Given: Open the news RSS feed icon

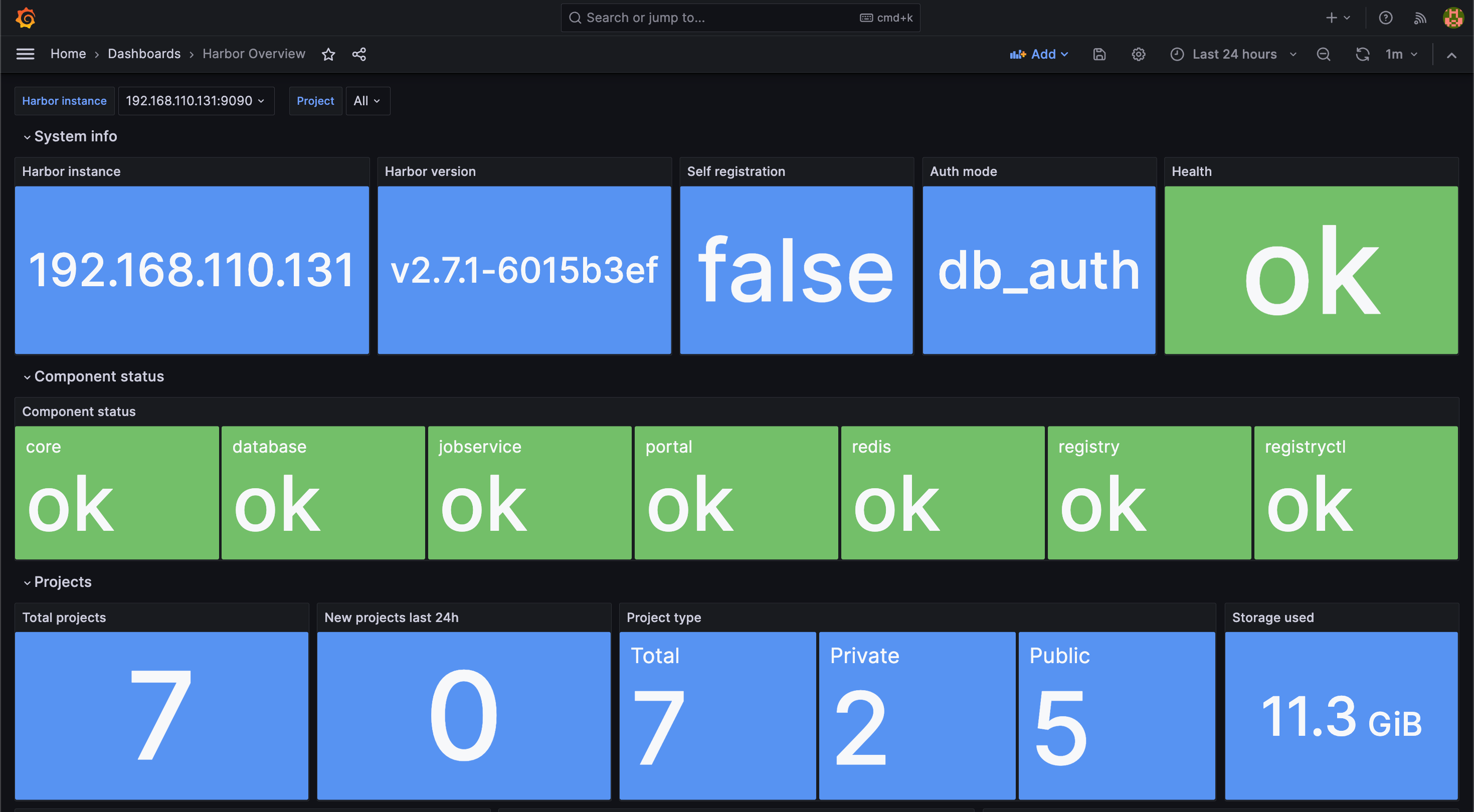Looking at the screenshot, I should (1420, 18).
